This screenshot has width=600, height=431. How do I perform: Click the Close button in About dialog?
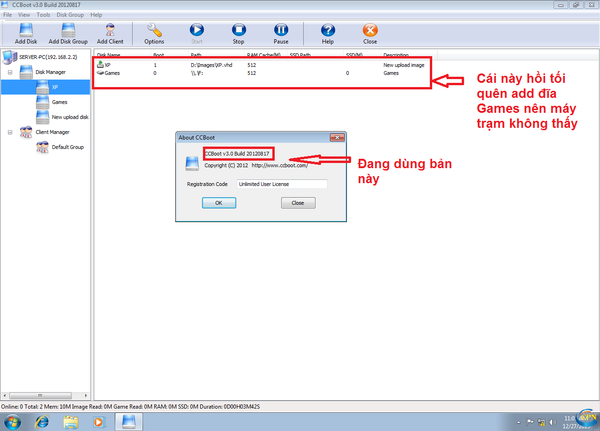tap(298, 203)
